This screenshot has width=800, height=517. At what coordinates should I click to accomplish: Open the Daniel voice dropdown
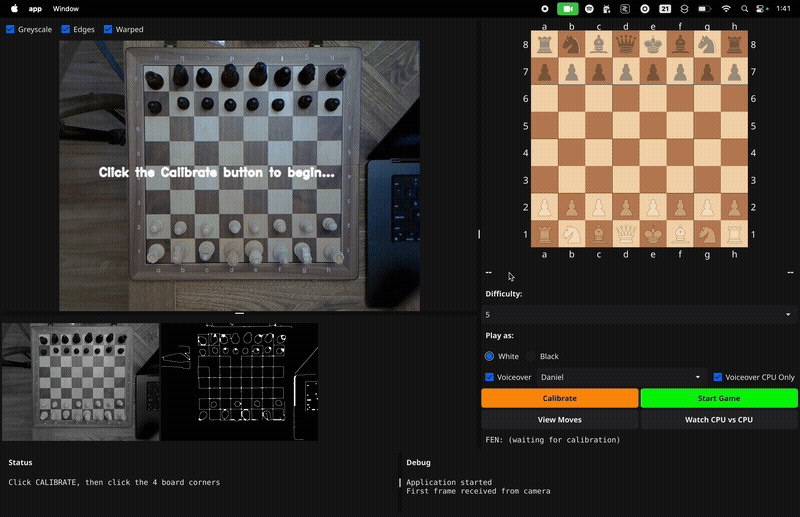(x=621, y=377)
